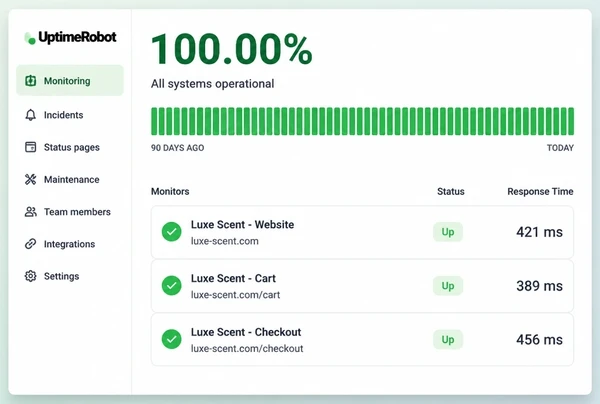
Task: Click green checkmark for Luxe Scent - Checkout
Action: (x=171, y=339)
